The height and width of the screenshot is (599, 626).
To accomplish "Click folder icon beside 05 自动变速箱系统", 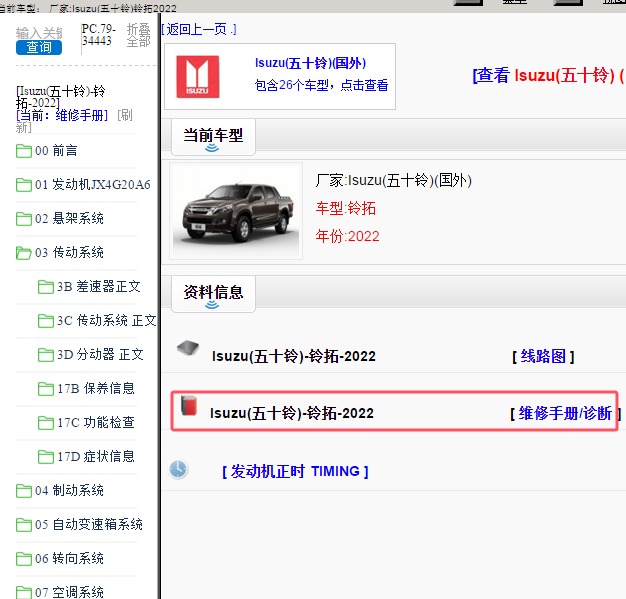I will point(24,524).
